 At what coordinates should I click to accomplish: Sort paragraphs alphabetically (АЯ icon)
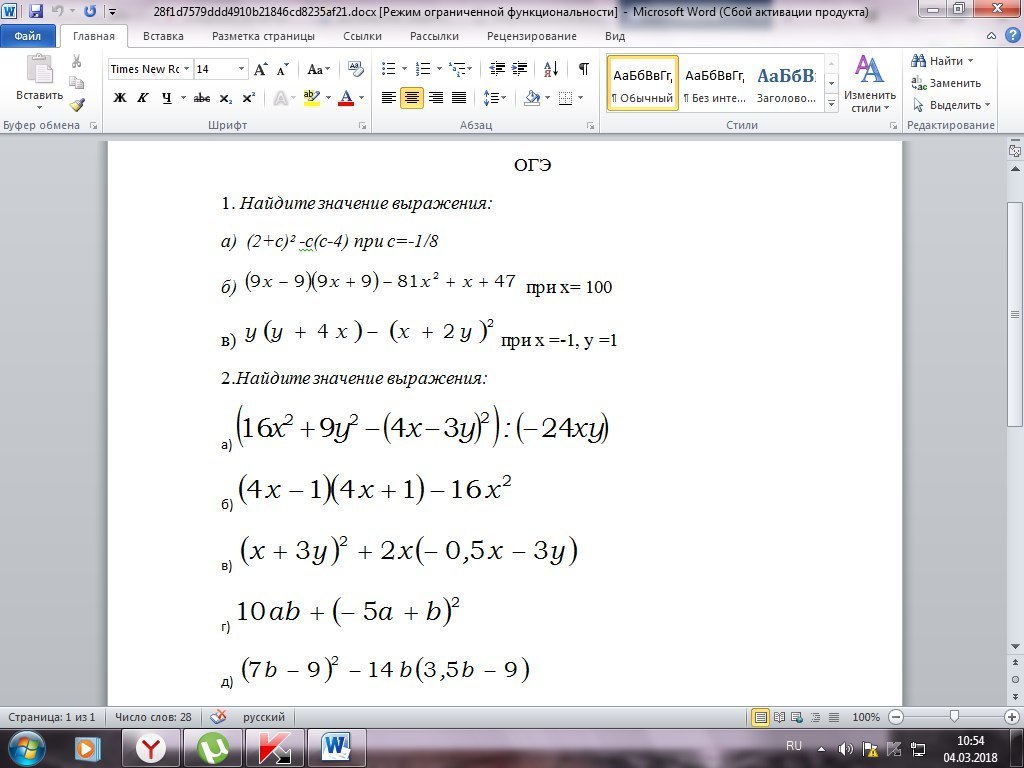pos(550,69)
